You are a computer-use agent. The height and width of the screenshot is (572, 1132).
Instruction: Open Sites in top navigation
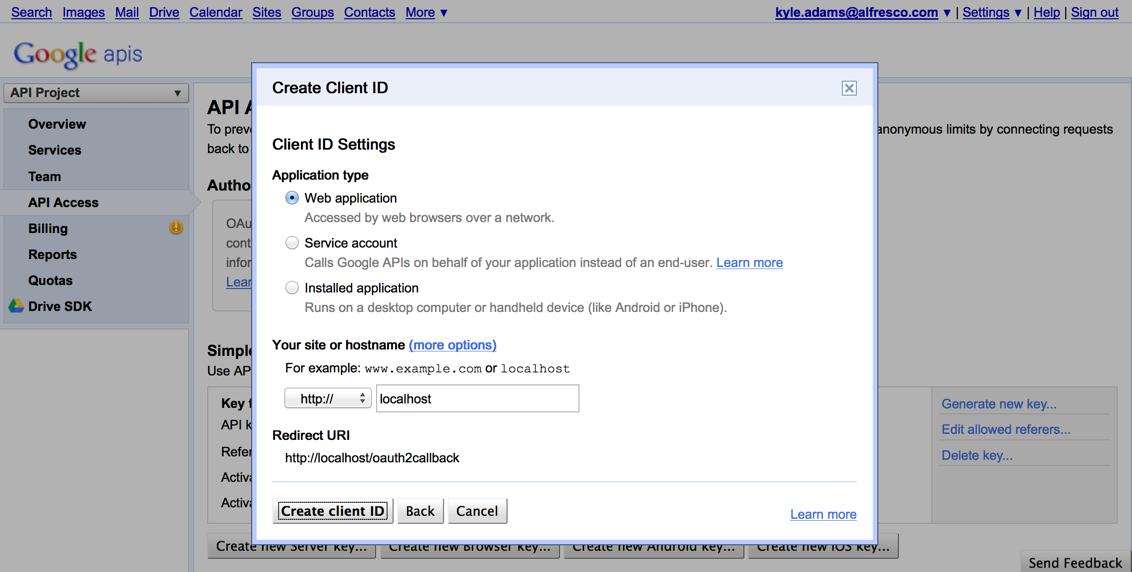[x=267, y=12]
